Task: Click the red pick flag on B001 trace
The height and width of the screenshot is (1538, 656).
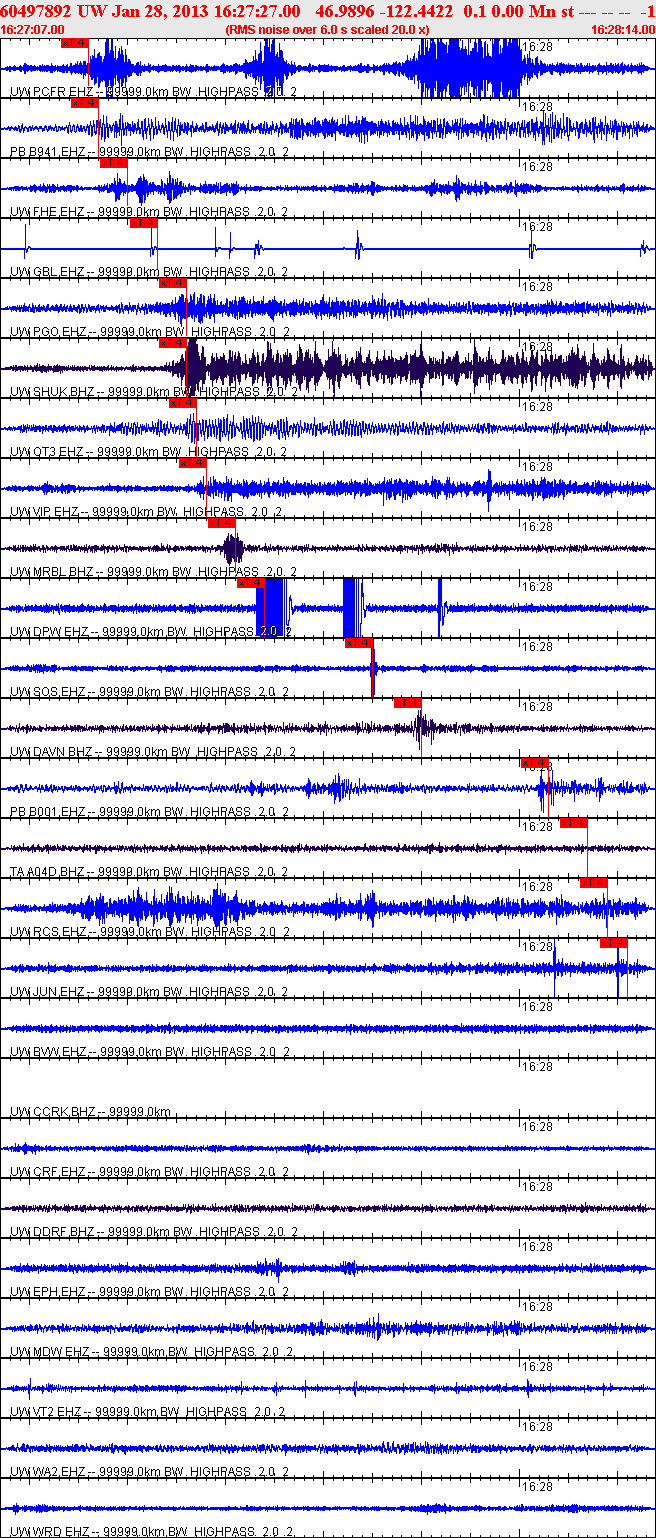Action: (535, 763)
